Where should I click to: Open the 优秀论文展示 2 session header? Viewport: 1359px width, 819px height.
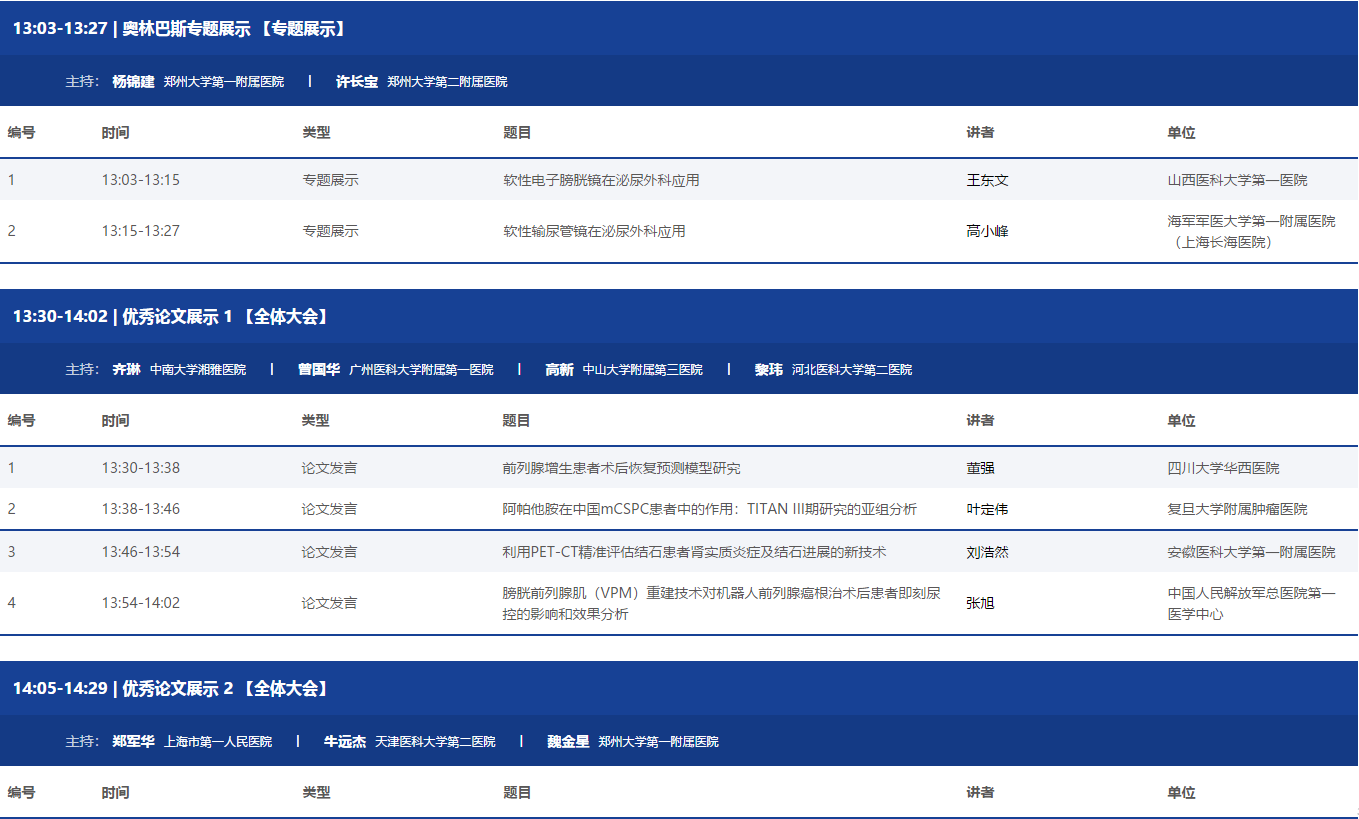coord(170,689)
